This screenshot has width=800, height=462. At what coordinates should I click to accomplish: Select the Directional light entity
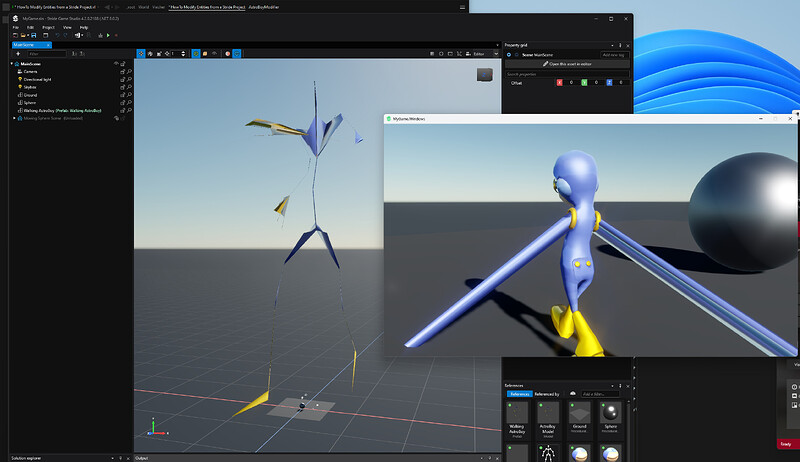[x=37, y=80]
